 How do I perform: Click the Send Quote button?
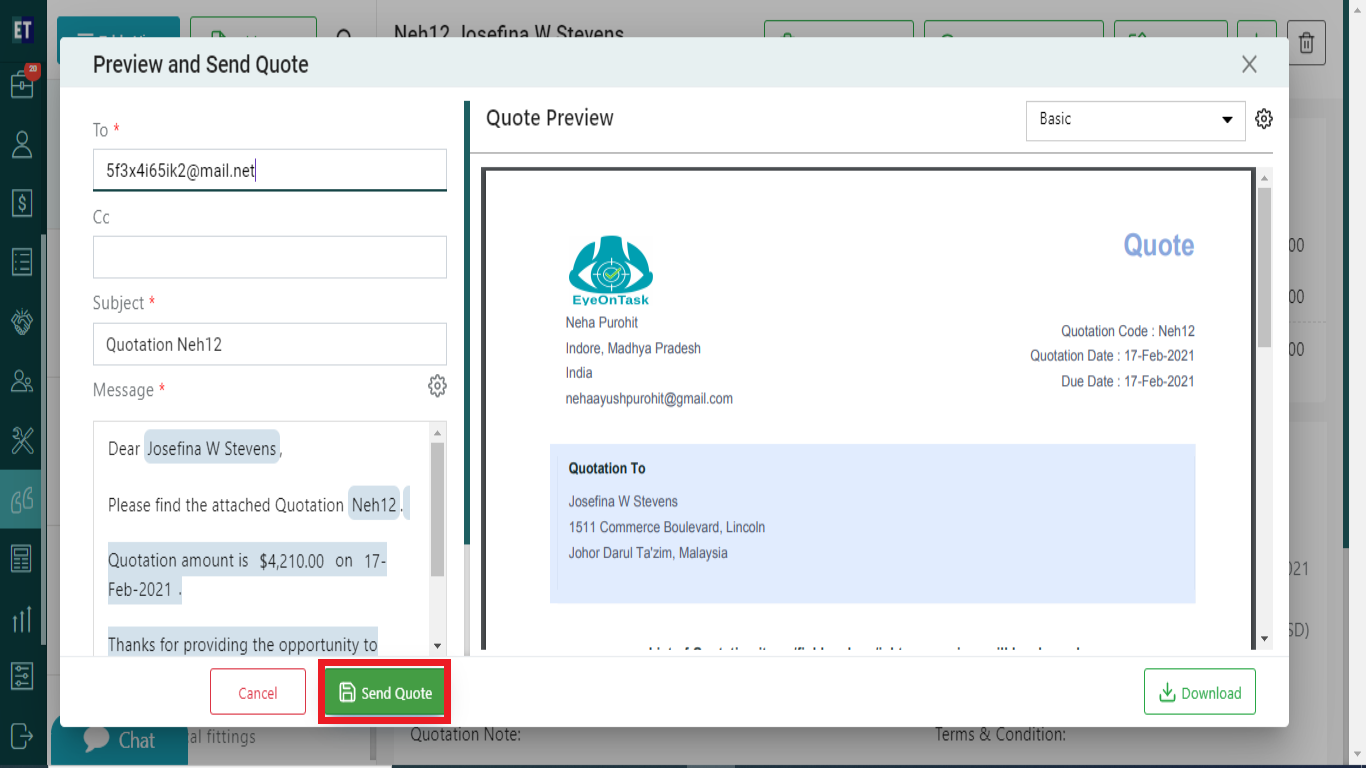[x=385, y=692]
